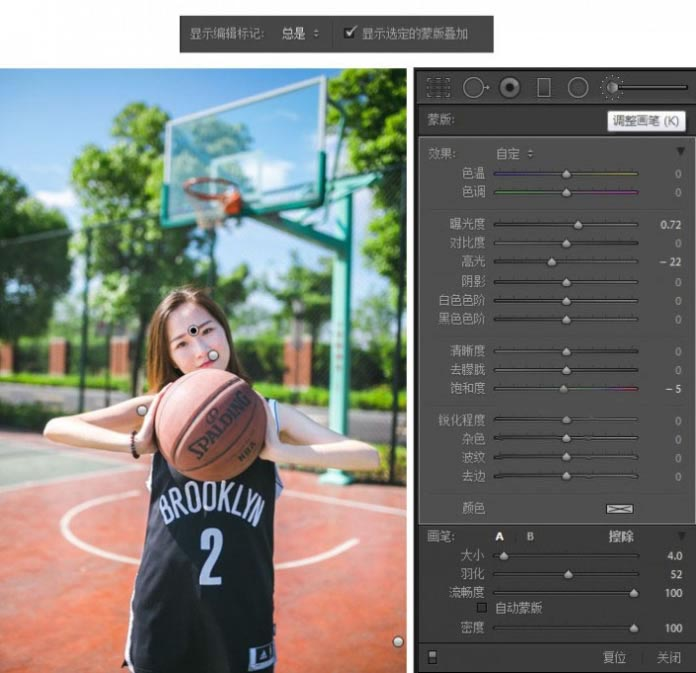The width and height of the screenshot is (696, 673).
Task: Click the 杂色 noise slider handle
Action: coord(566,439)
